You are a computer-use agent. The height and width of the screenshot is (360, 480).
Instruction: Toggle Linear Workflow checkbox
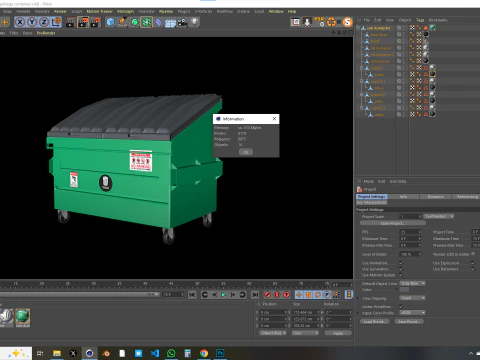click(x=401, y=306)
